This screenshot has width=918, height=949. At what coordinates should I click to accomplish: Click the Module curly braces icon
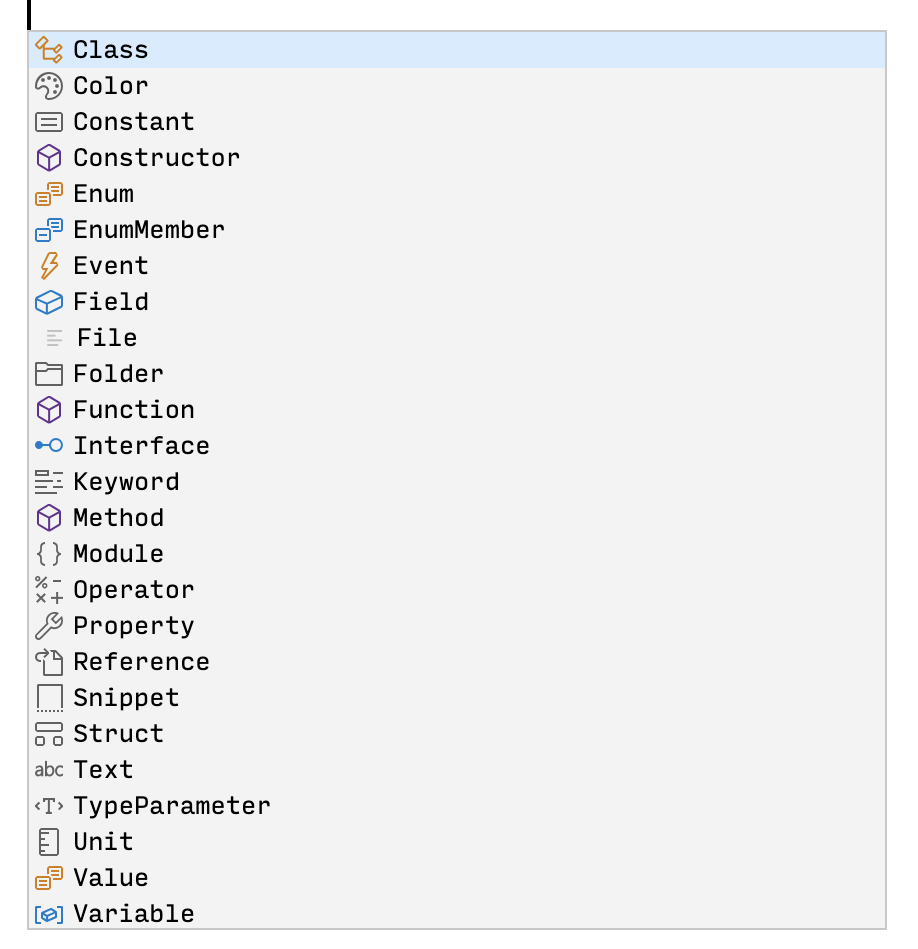[49, 553]
